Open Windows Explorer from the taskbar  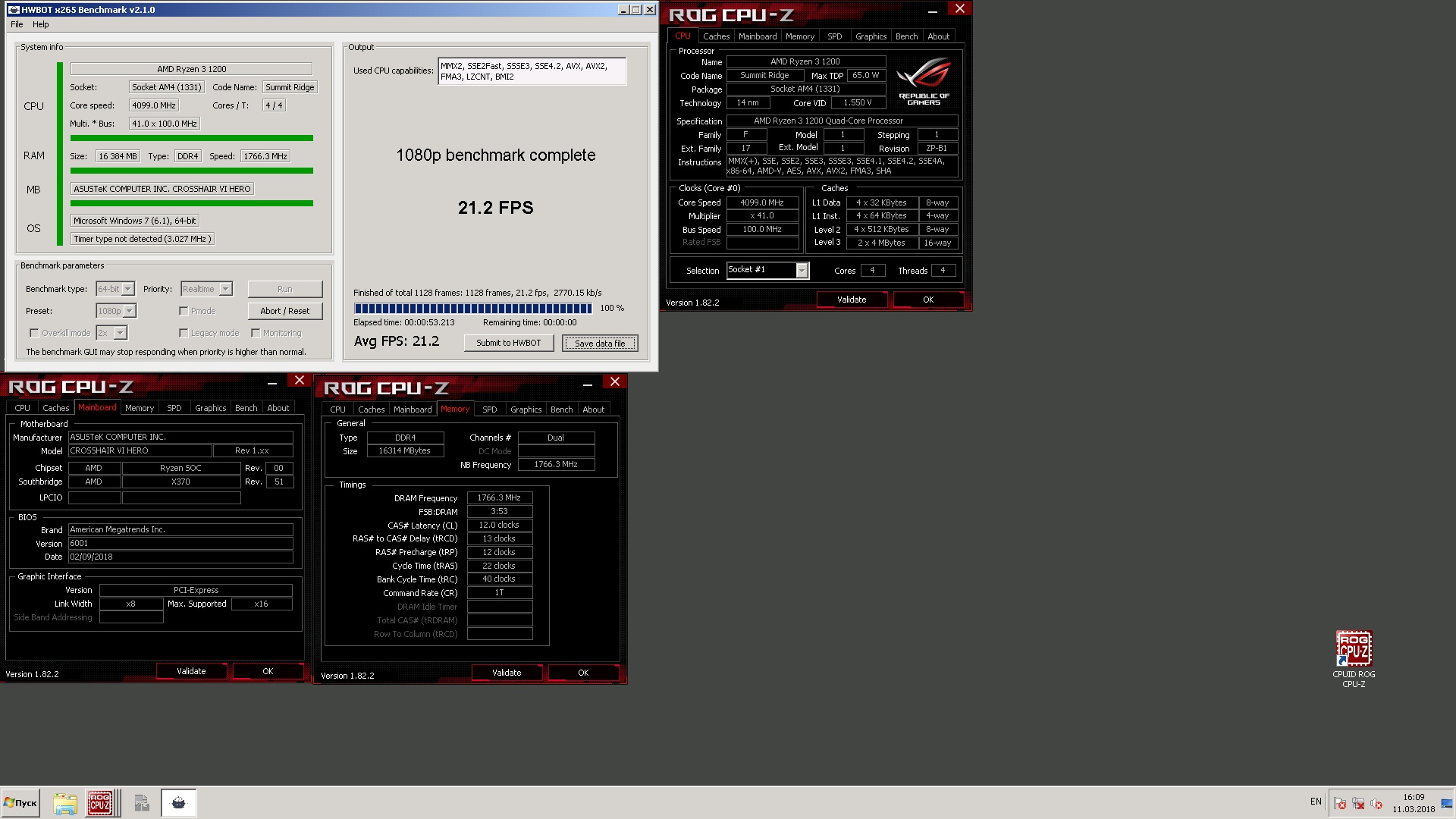click(x=65, y=803)
